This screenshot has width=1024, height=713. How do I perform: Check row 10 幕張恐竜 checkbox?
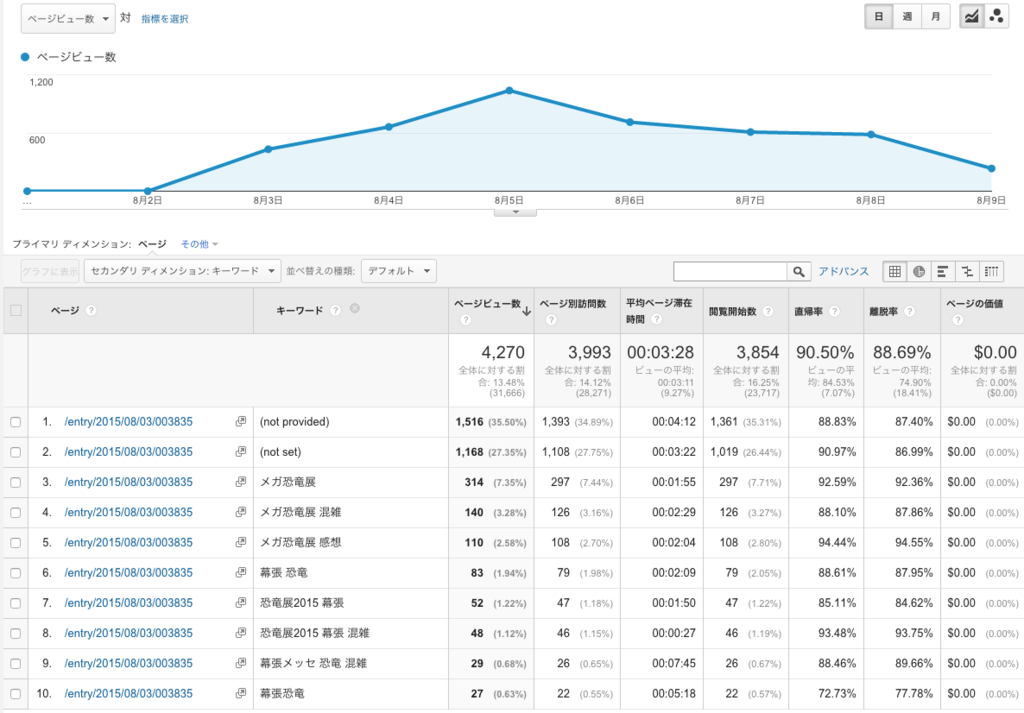[x=16, y=693]
